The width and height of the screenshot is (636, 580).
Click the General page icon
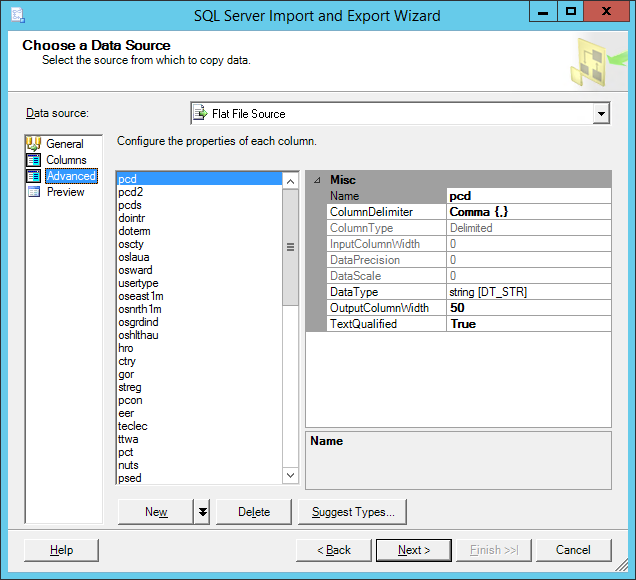(33, 144)
